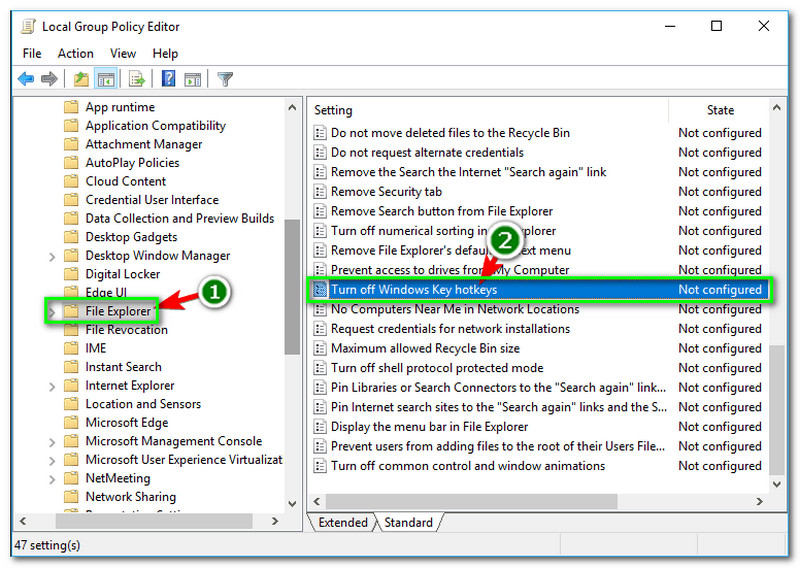Open the Action menu
The width and height of the screenshot is (800, 568).
point(75,53)
